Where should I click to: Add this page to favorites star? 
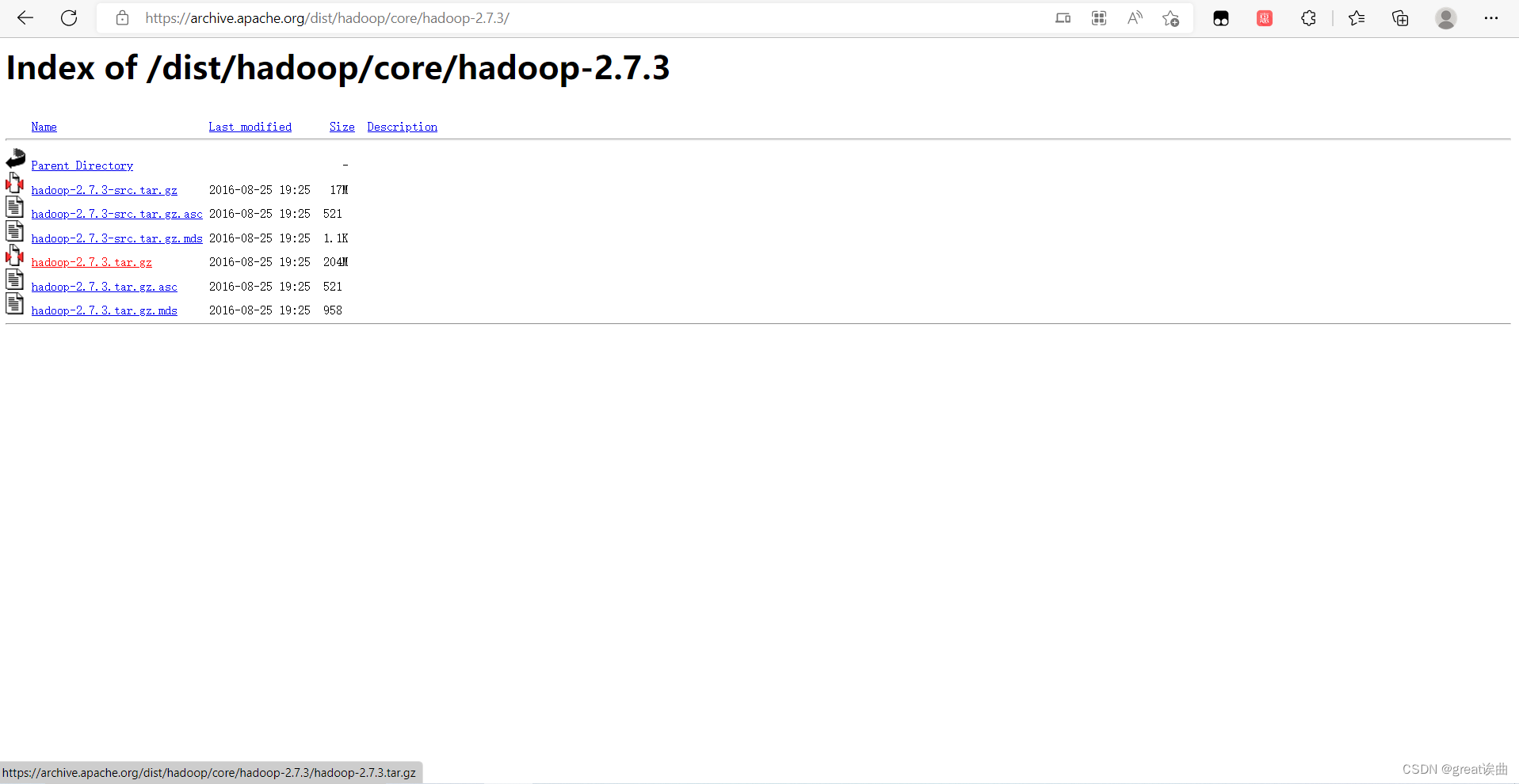(1170, 18)
